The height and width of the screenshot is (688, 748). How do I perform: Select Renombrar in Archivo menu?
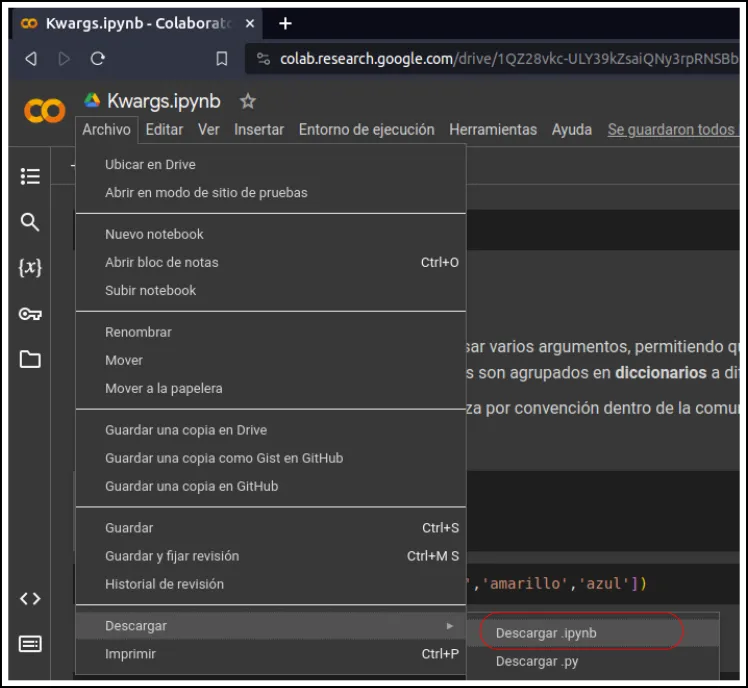271,332
